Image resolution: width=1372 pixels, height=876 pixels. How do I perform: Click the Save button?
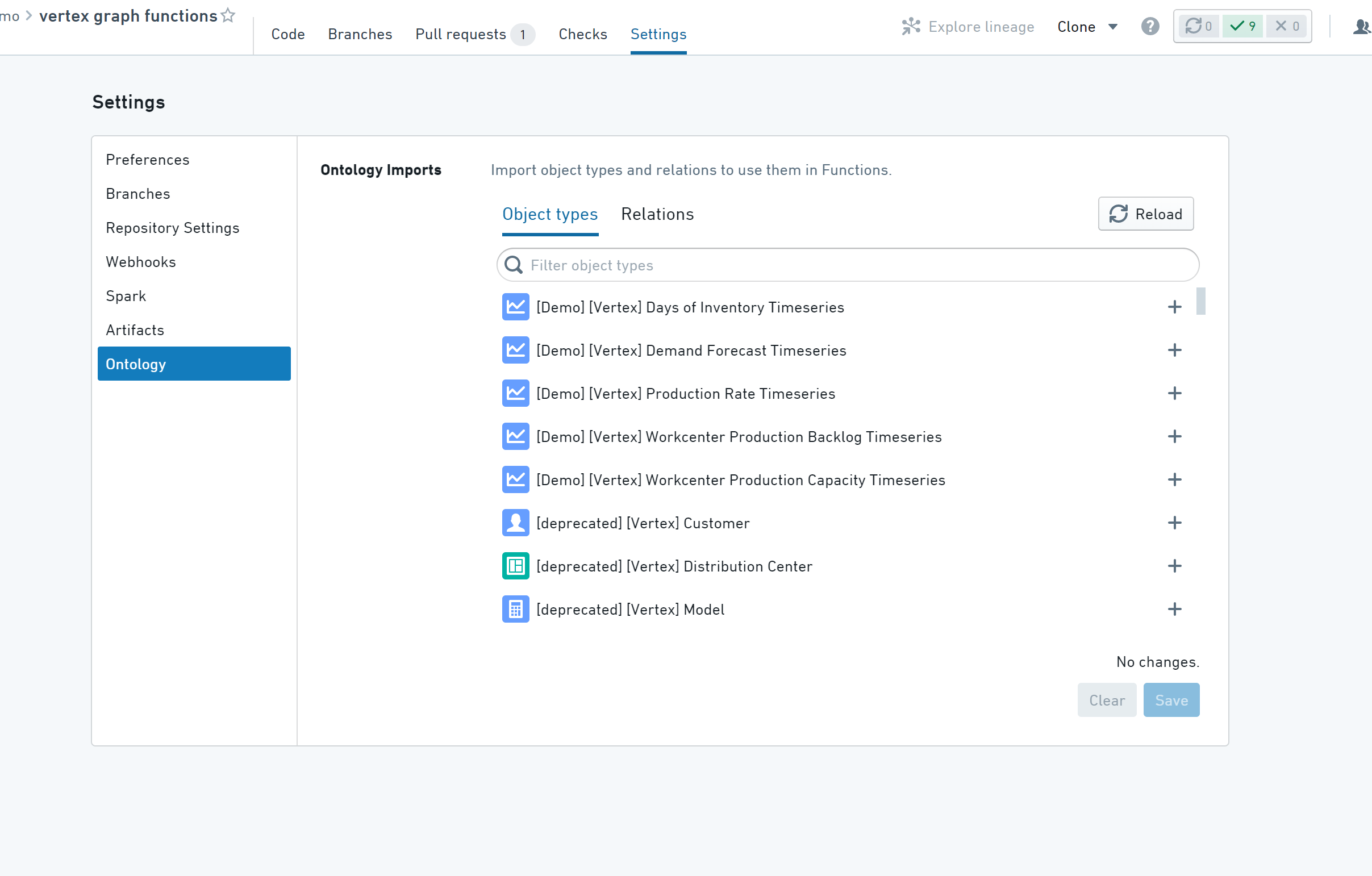(1171, 700)
